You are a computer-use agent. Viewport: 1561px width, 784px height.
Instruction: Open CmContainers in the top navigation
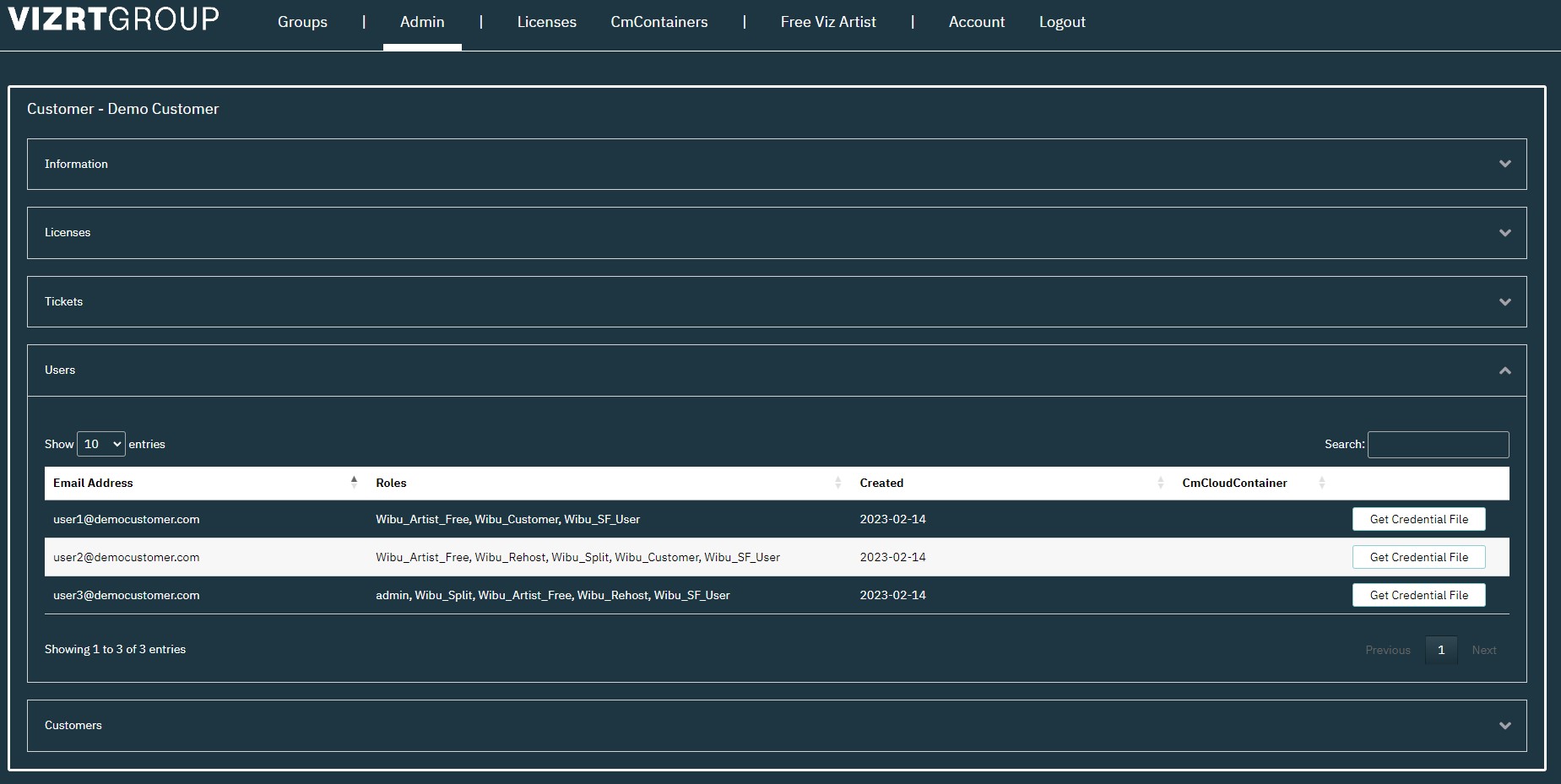coord(659,22)
